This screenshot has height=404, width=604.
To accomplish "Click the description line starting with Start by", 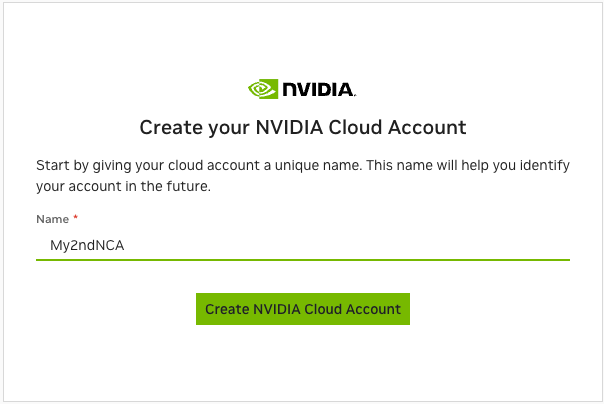I will tap(302, 165).
